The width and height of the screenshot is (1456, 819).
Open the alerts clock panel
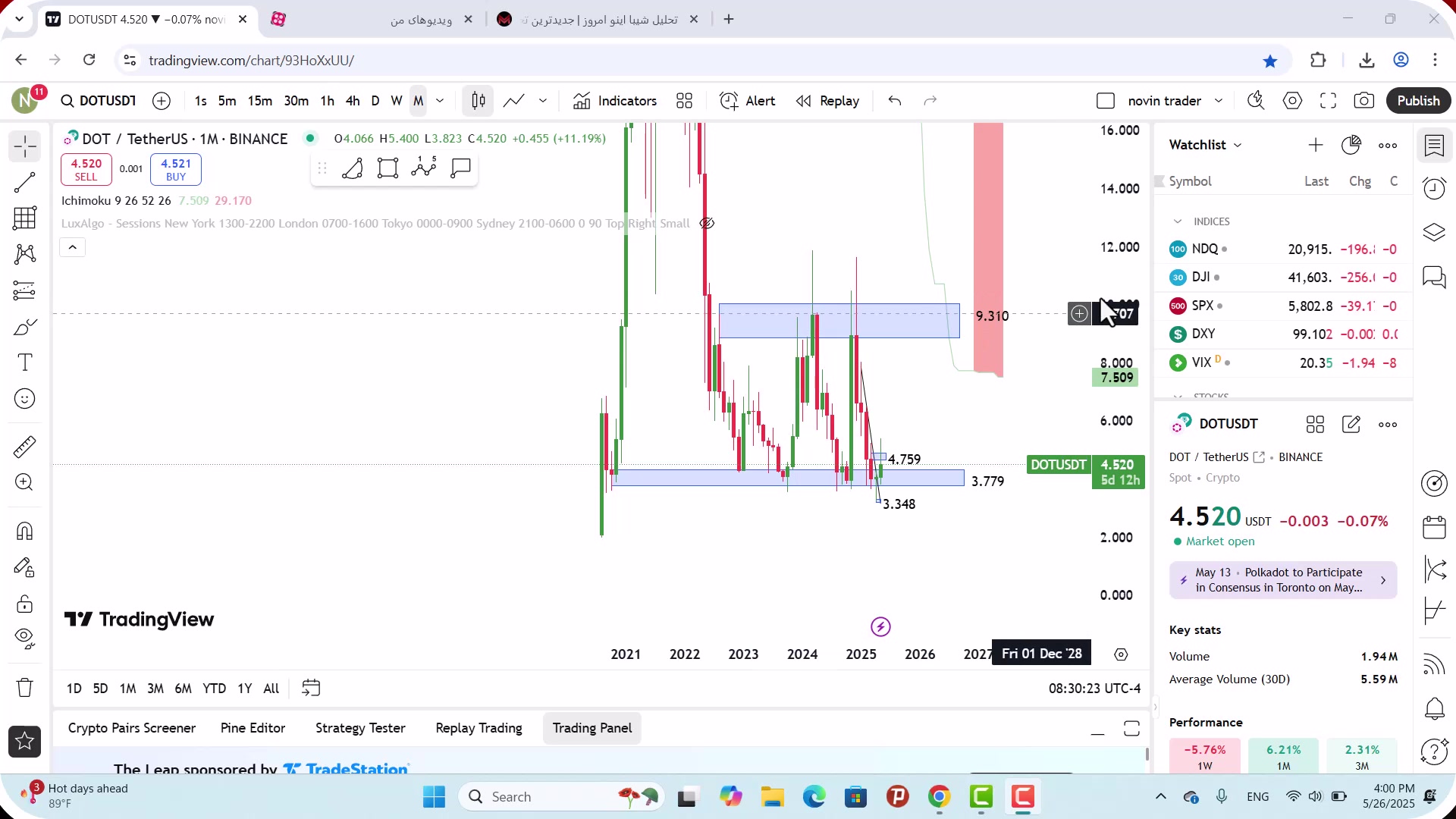(1435, 188)
